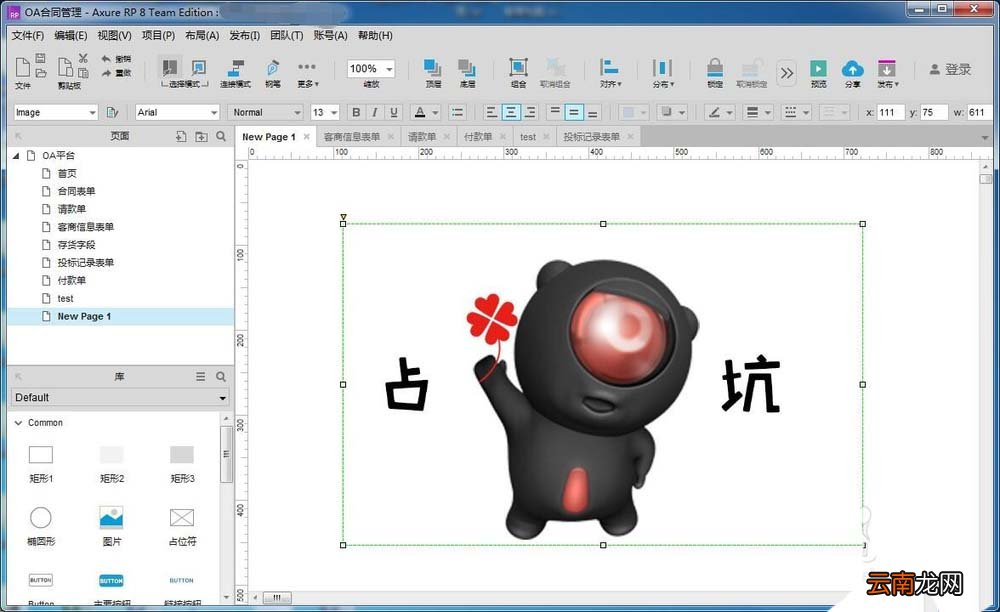Image resolution: width=1000 pixels, height=612 pixels.
Task: Add a new page in pages panel
Action: [181, 136]
